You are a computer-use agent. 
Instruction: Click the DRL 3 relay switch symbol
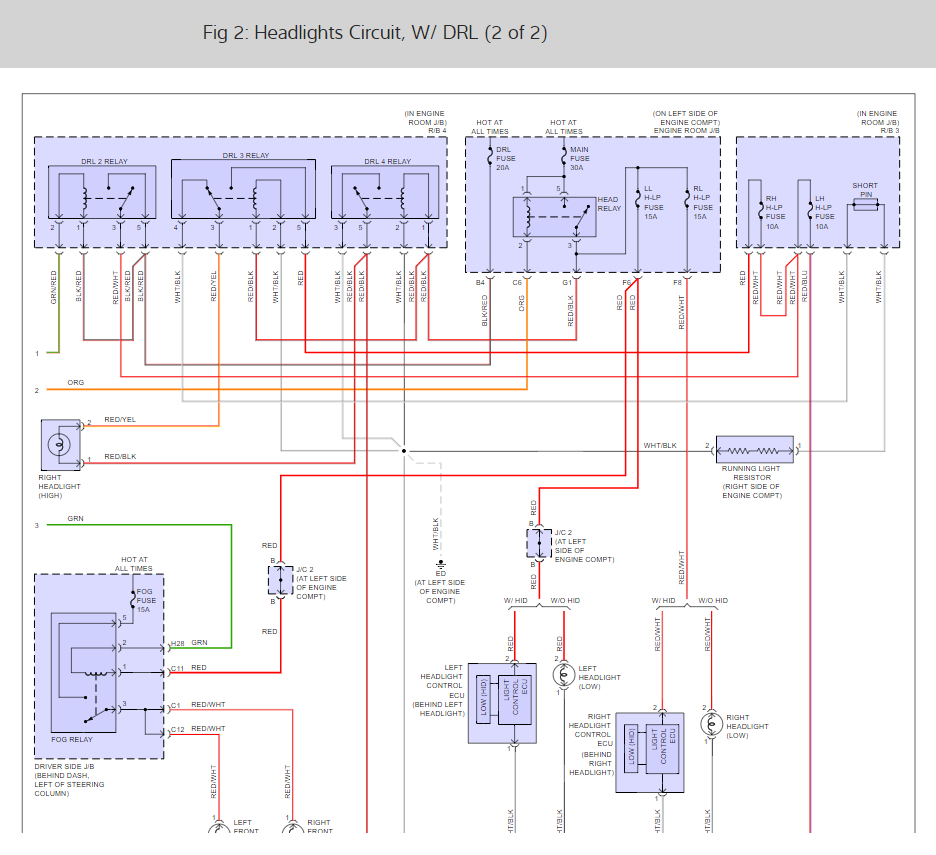click(x=214, y=199)
